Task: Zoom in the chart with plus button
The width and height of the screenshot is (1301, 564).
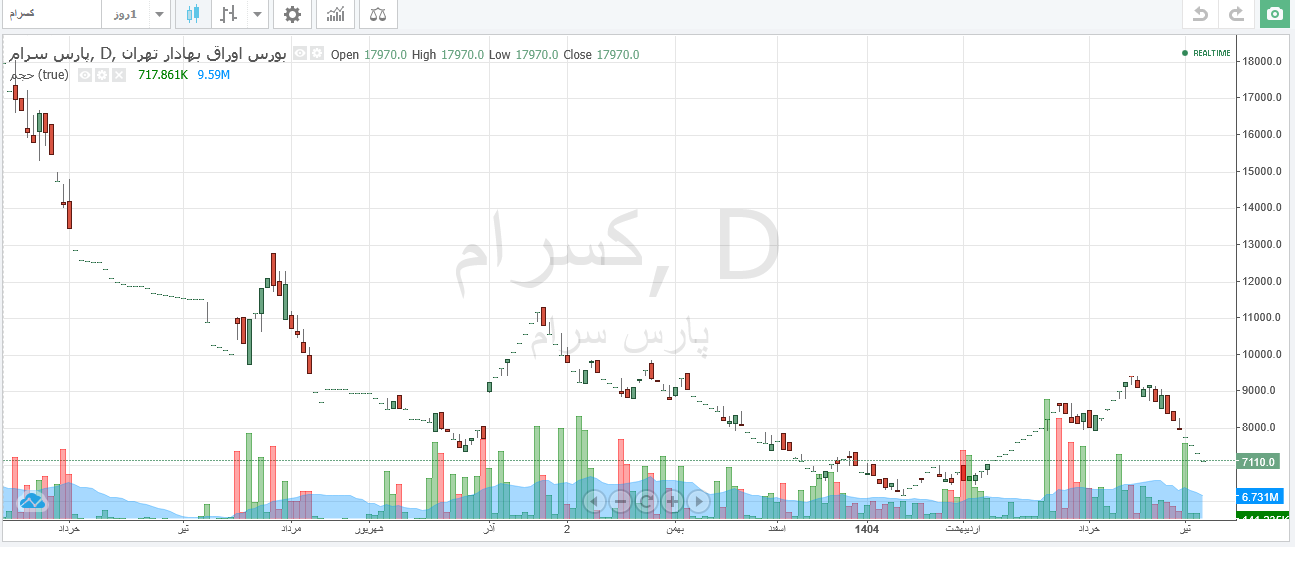Action: coord(672,501)
